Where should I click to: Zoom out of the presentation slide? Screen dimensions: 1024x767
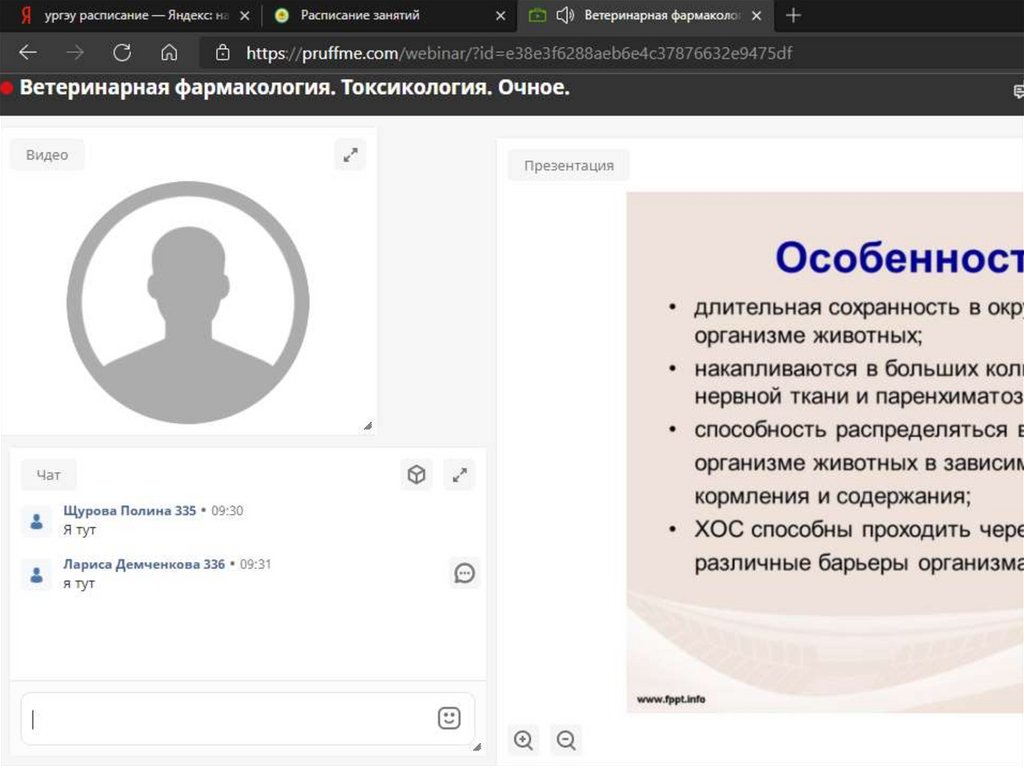tap(566, 740)
